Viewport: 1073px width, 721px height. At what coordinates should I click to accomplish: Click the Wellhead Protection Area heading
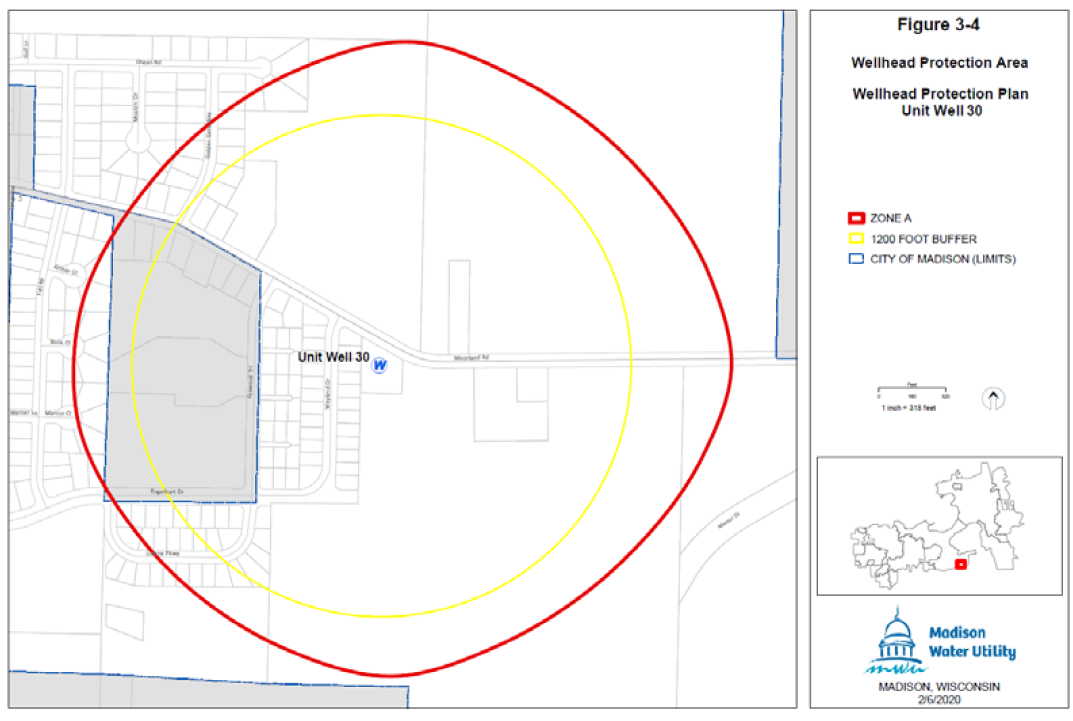[x=939, y=62]
